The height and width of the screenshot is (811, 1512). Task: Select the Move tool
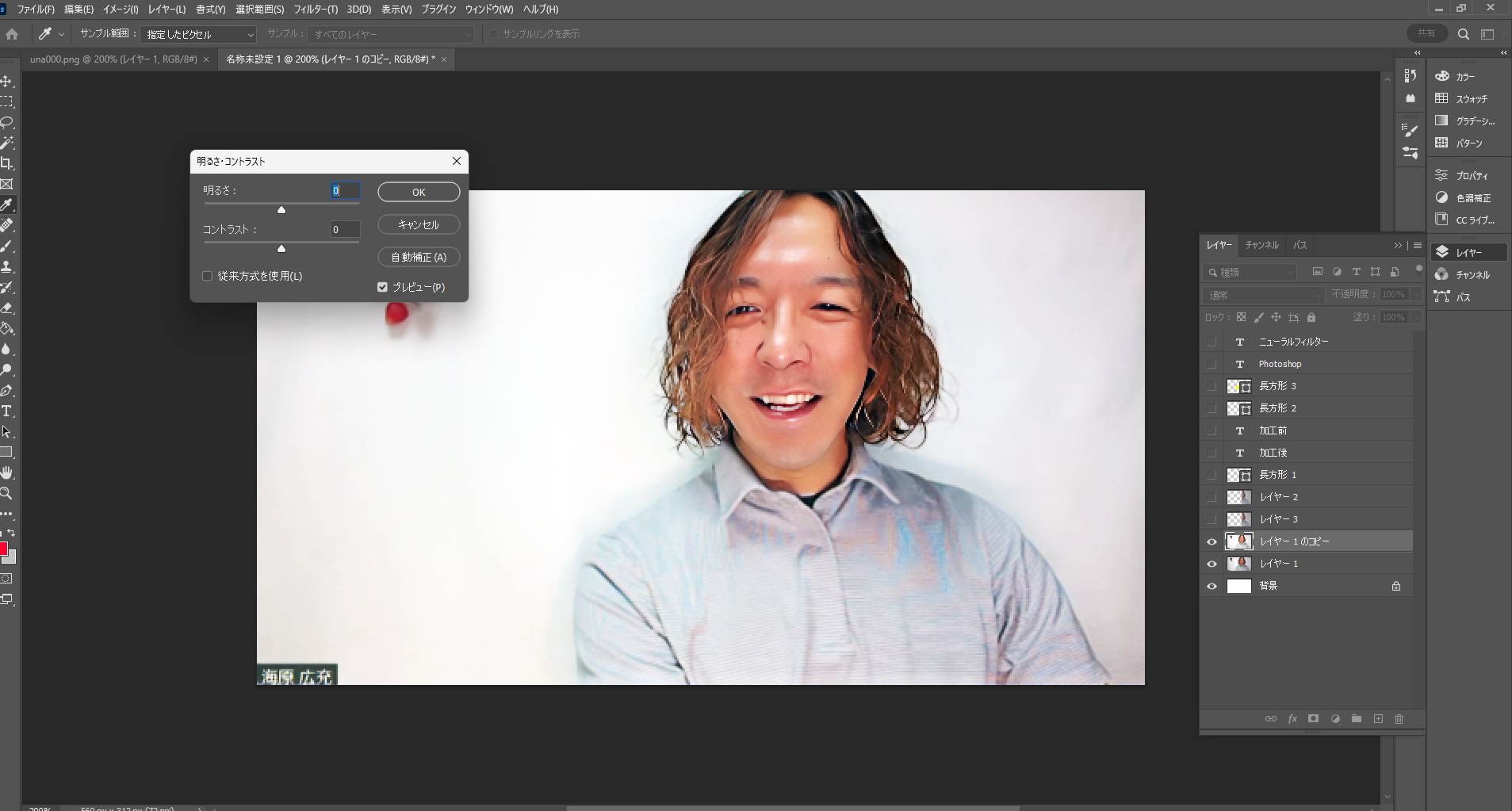click(x=6, y=82)
